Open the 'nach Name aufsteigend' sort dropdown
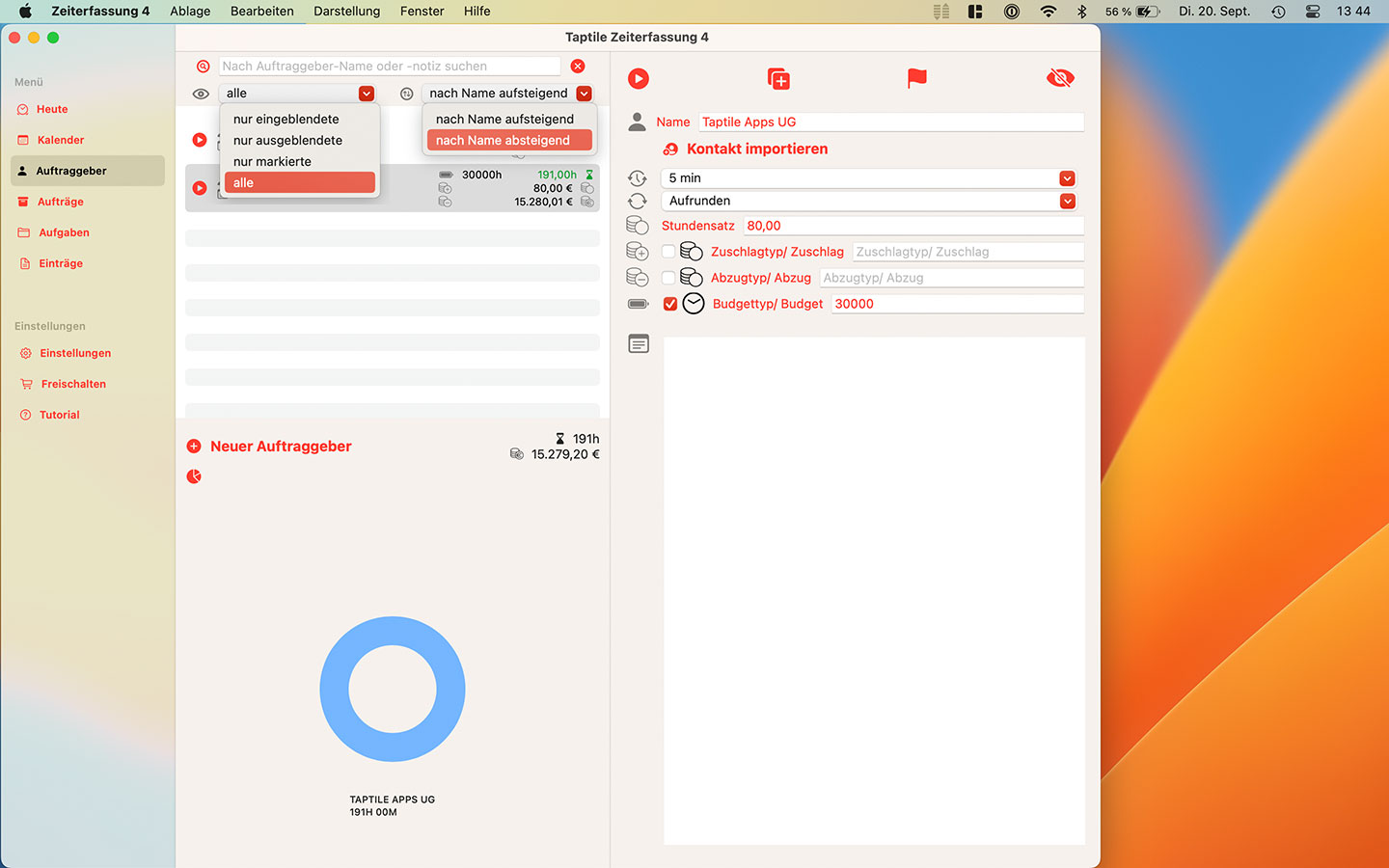The height and width of the screenshot is (868, 1389). 507,94
